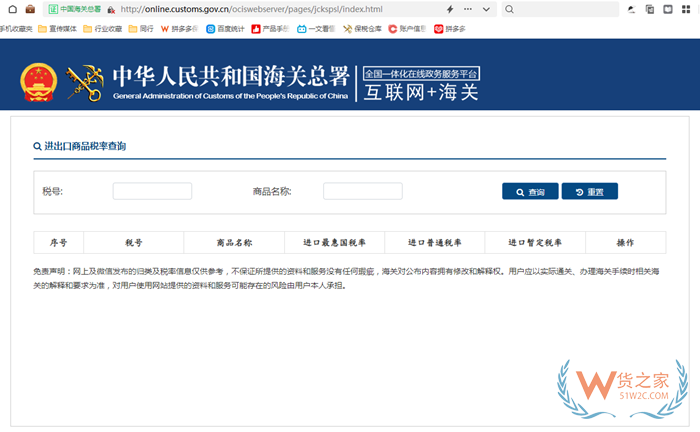
Task: Open the 产品手册 bookmark
Action: pyautogui.click(x=270, y=29)
